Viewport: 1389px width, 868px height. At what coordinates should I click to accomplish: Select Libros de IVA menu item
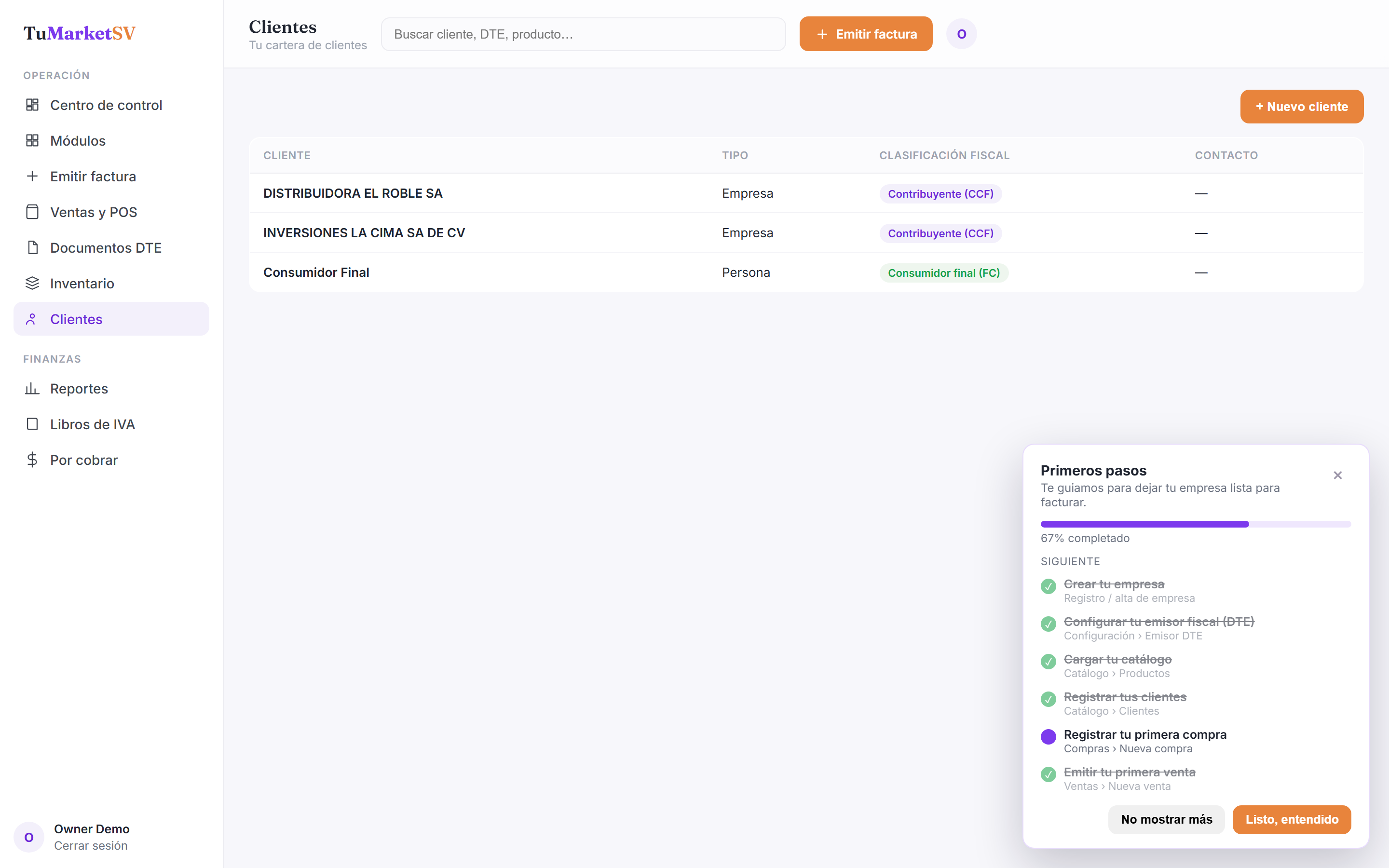click(x=111, y=424)
